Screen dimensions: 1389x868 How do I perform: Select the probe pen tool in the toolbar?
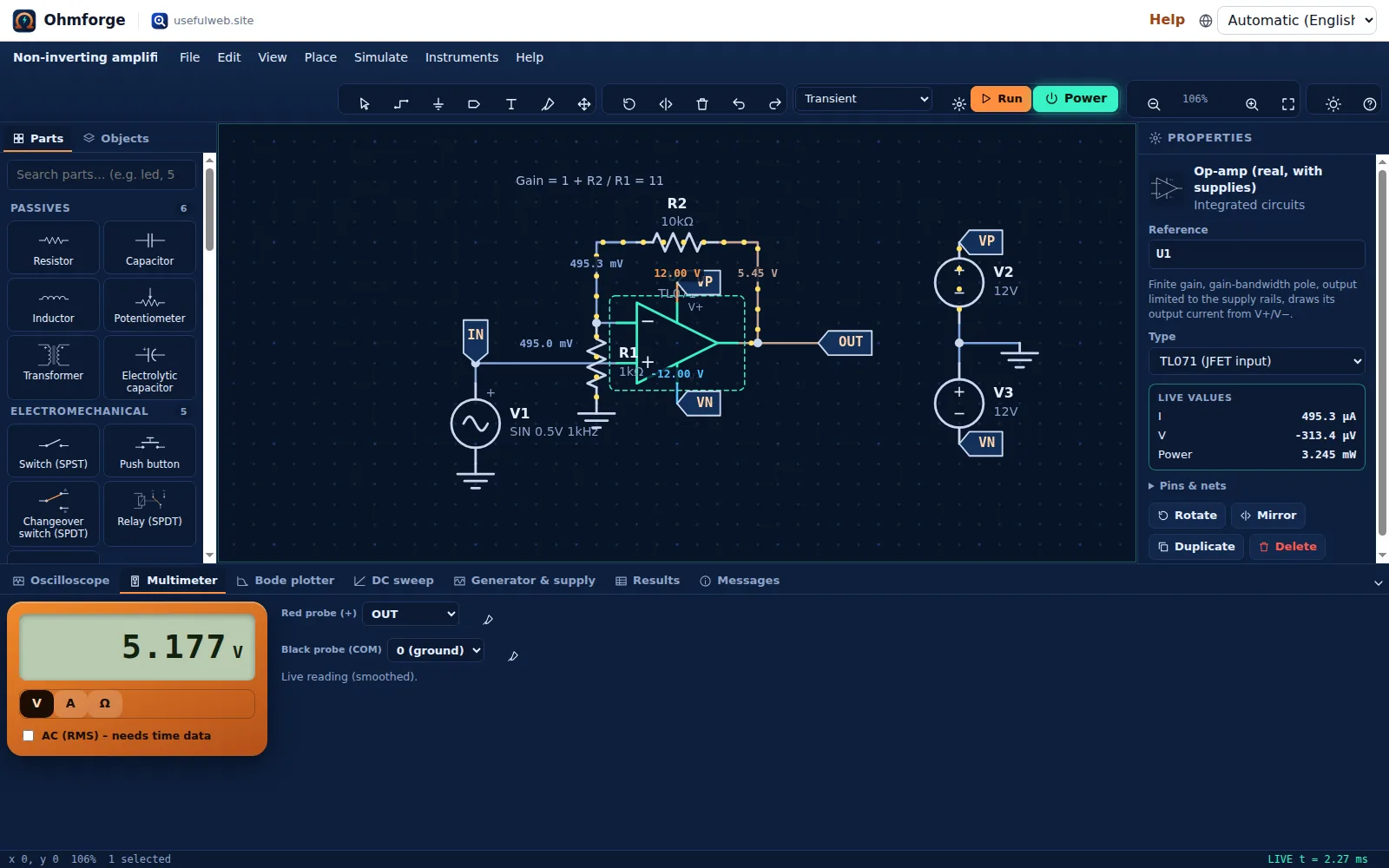pyautogui.click(x=548, y=104)
